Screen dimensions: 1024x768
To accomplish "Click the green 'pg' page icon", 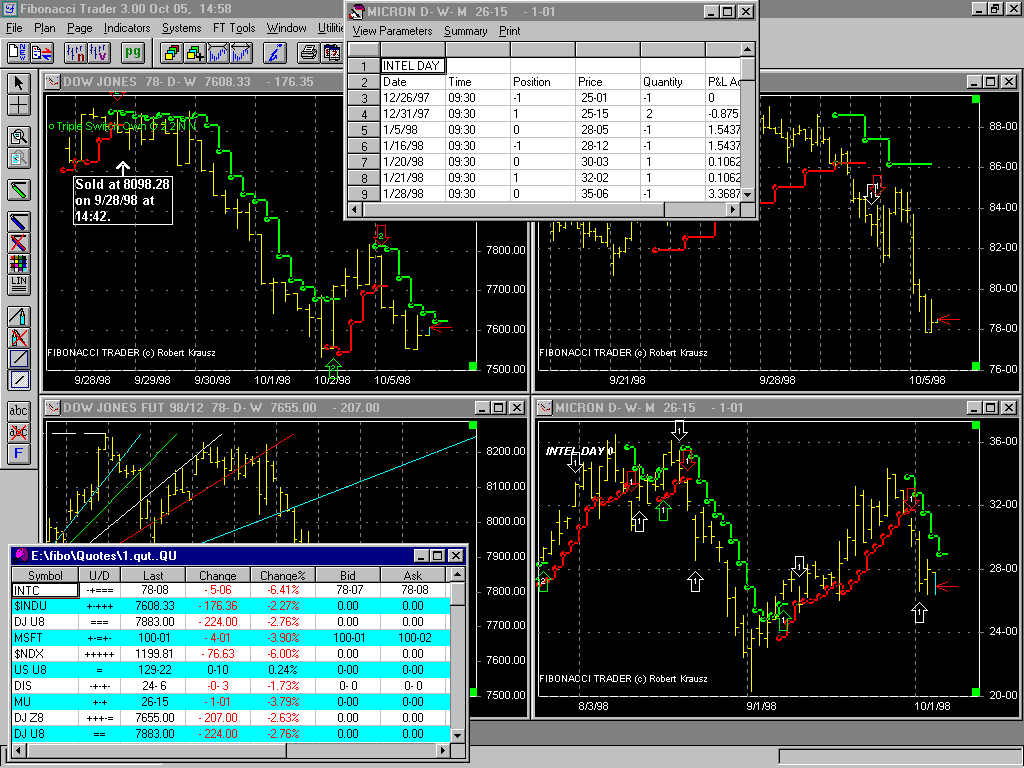I will tap(133, 52).
